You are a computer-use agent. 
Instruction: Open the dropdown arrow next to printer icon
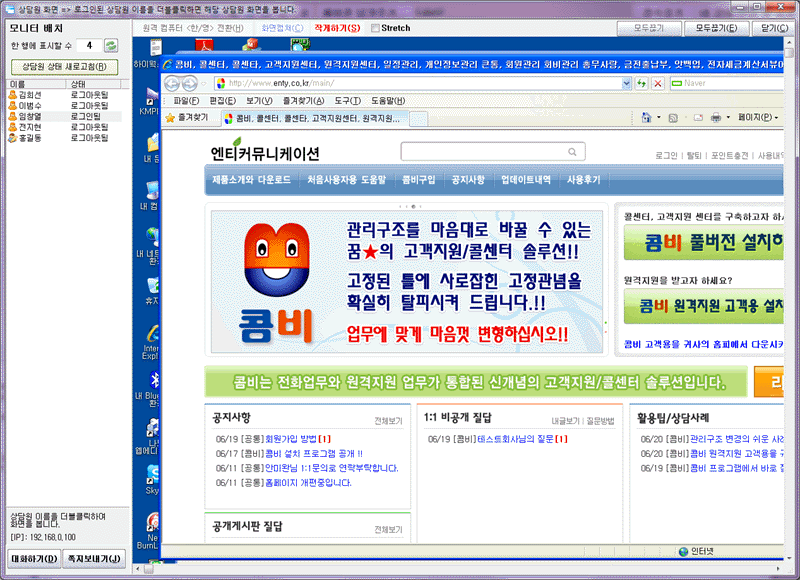tap(728, 118)
